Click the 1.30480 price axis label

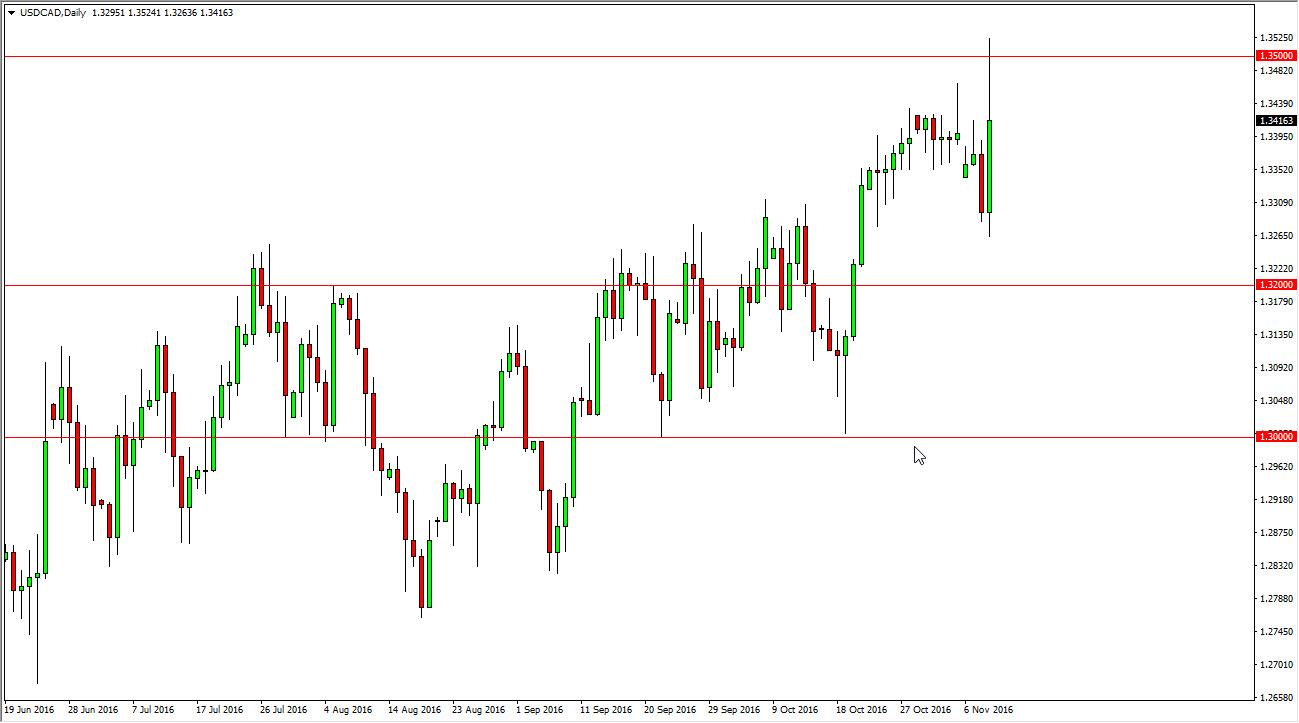pyautogui.click(x=1277, y=400)
